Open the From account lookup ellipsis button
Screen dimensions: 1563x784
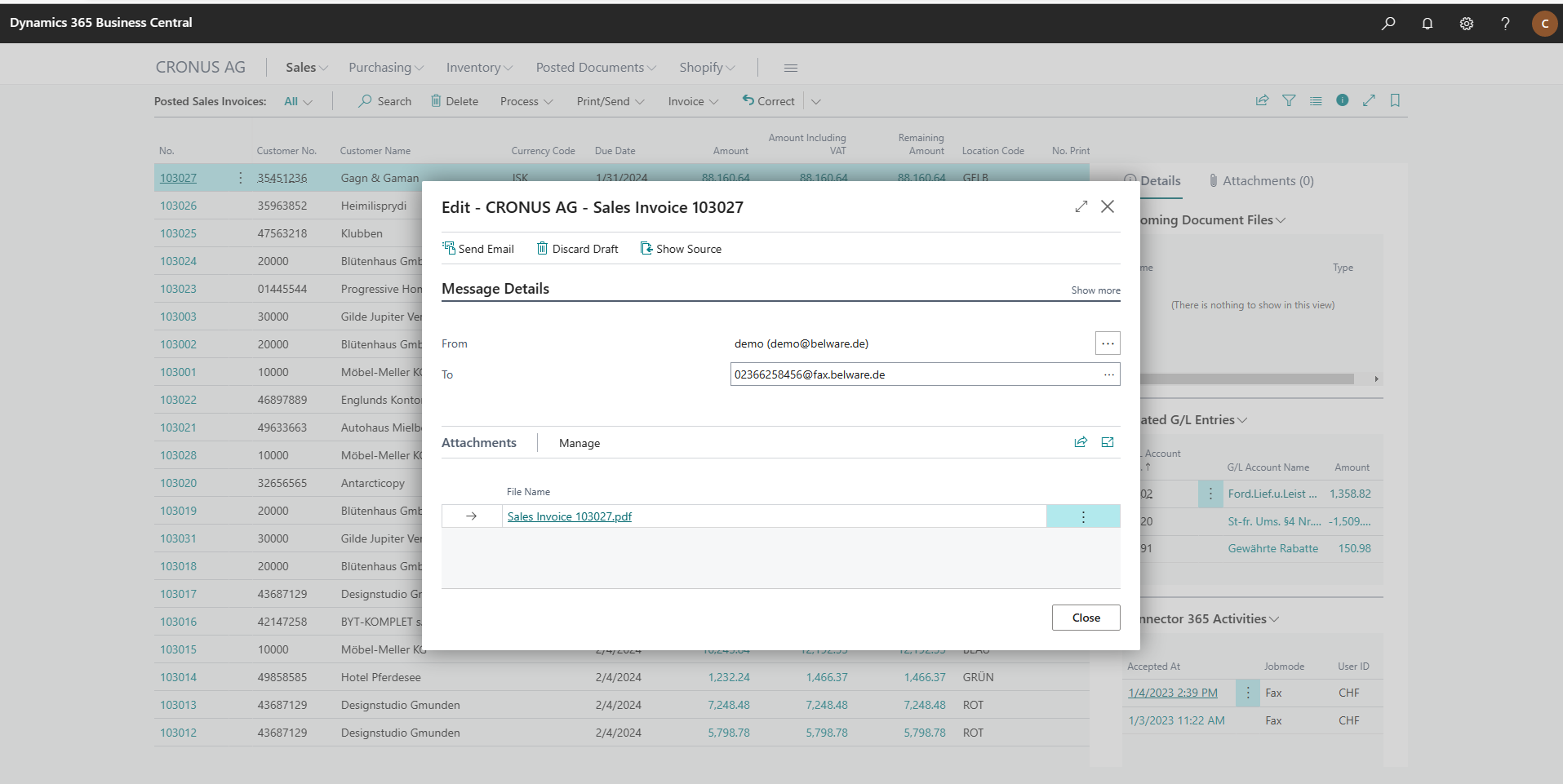pos(1108,343)
